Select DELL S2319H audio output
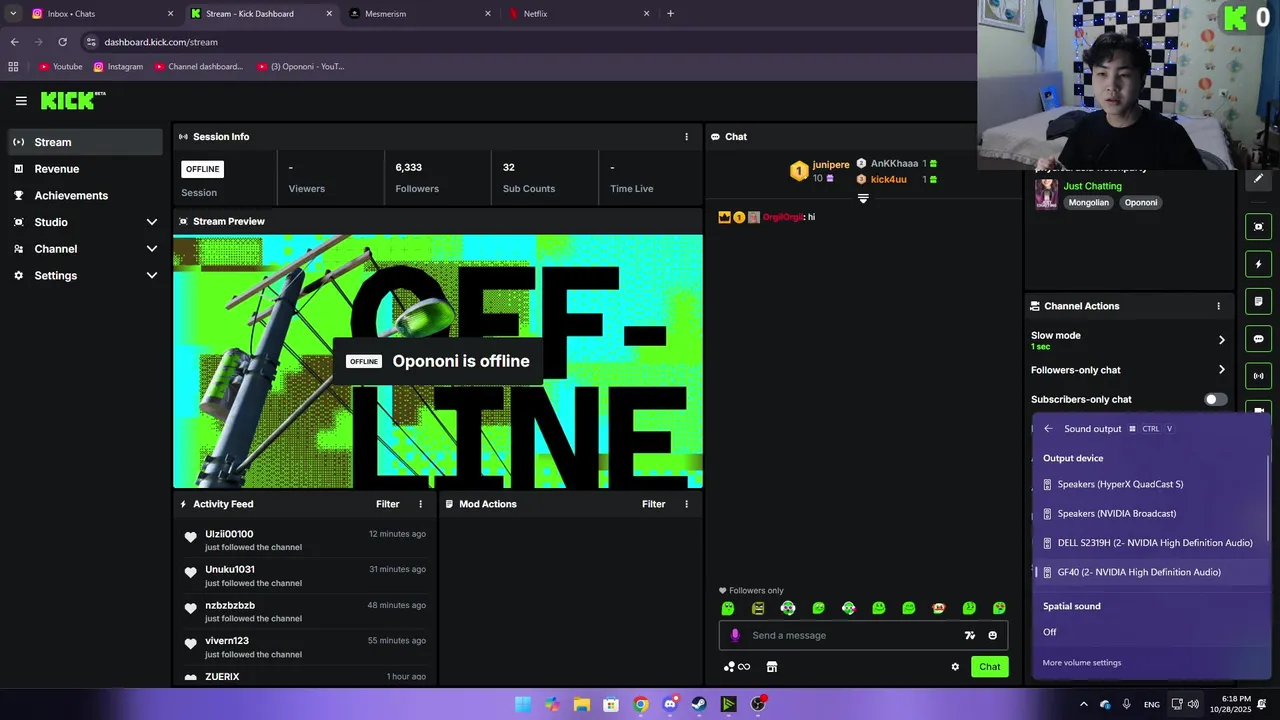Viewport: 1280px width, 720px height. (x=1149, y=543)
